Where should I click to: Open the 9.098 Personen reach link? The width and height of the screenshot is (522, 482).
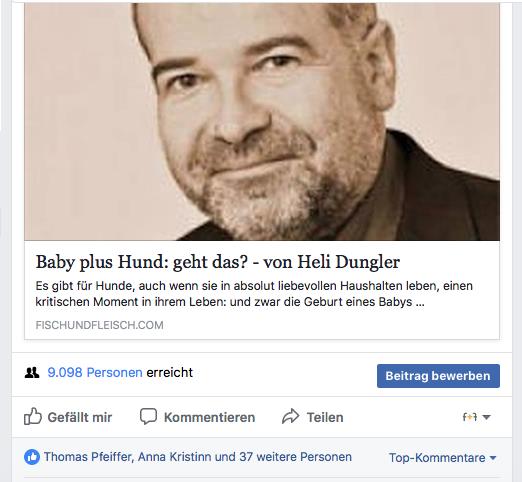[x=95, y=372]
